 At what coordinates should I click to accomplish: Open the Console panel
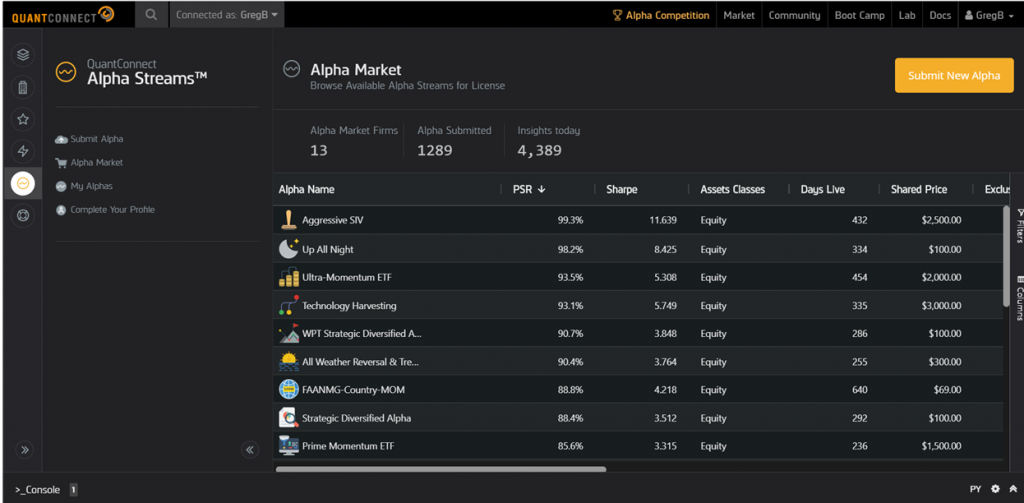(x=37, y=489)
